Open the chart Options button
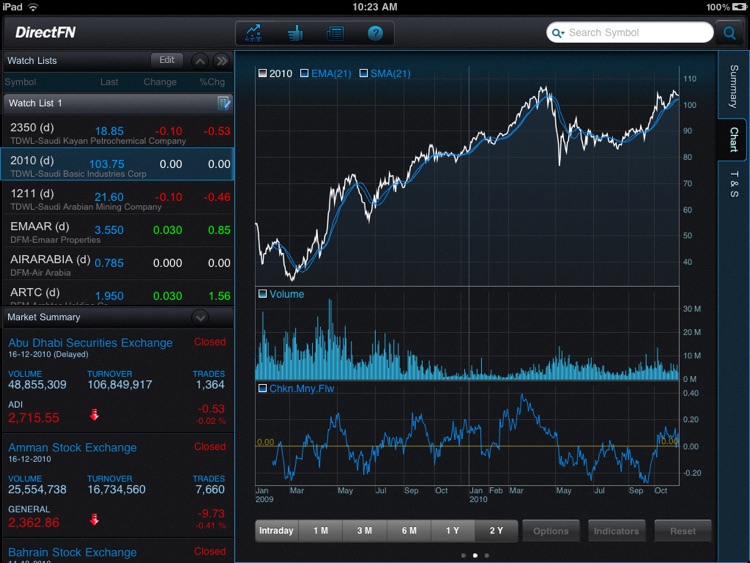750x563 pixels. point(551,531)
